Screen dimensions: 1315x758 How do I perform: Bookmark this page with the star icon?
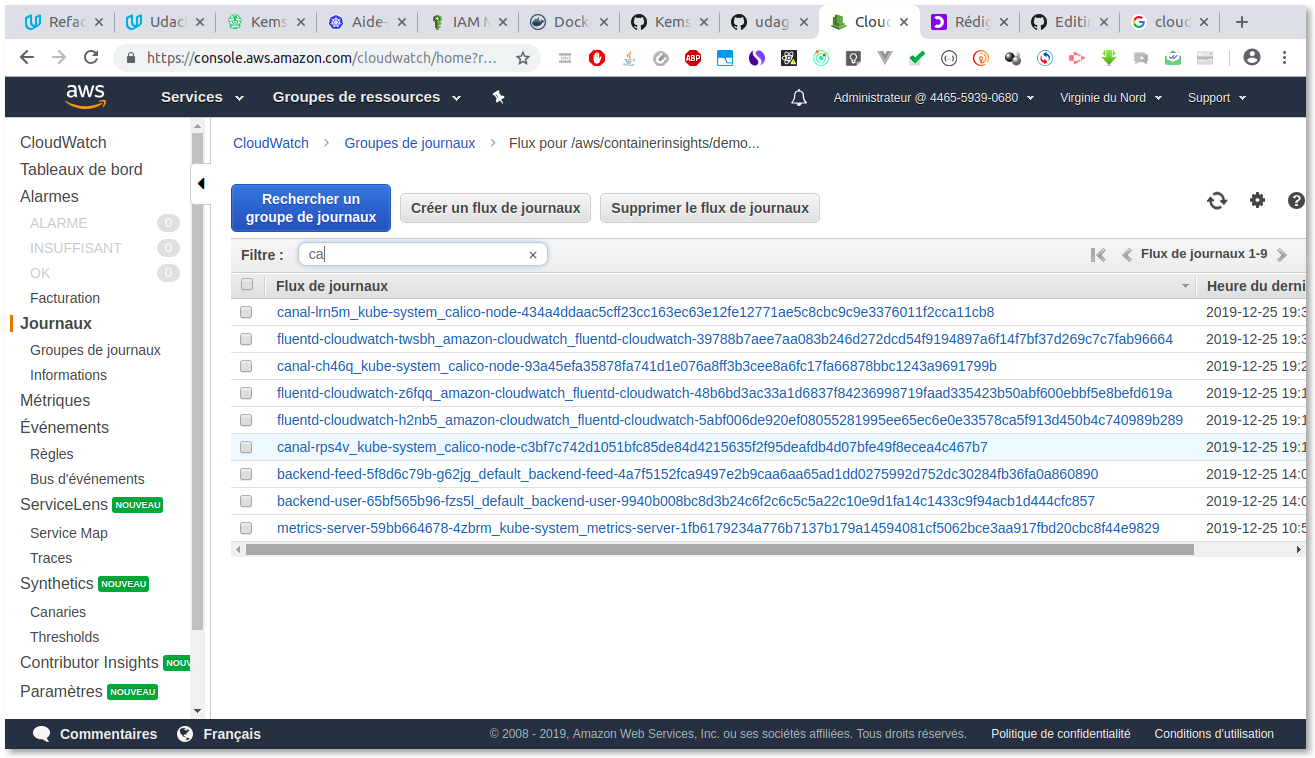523,58
